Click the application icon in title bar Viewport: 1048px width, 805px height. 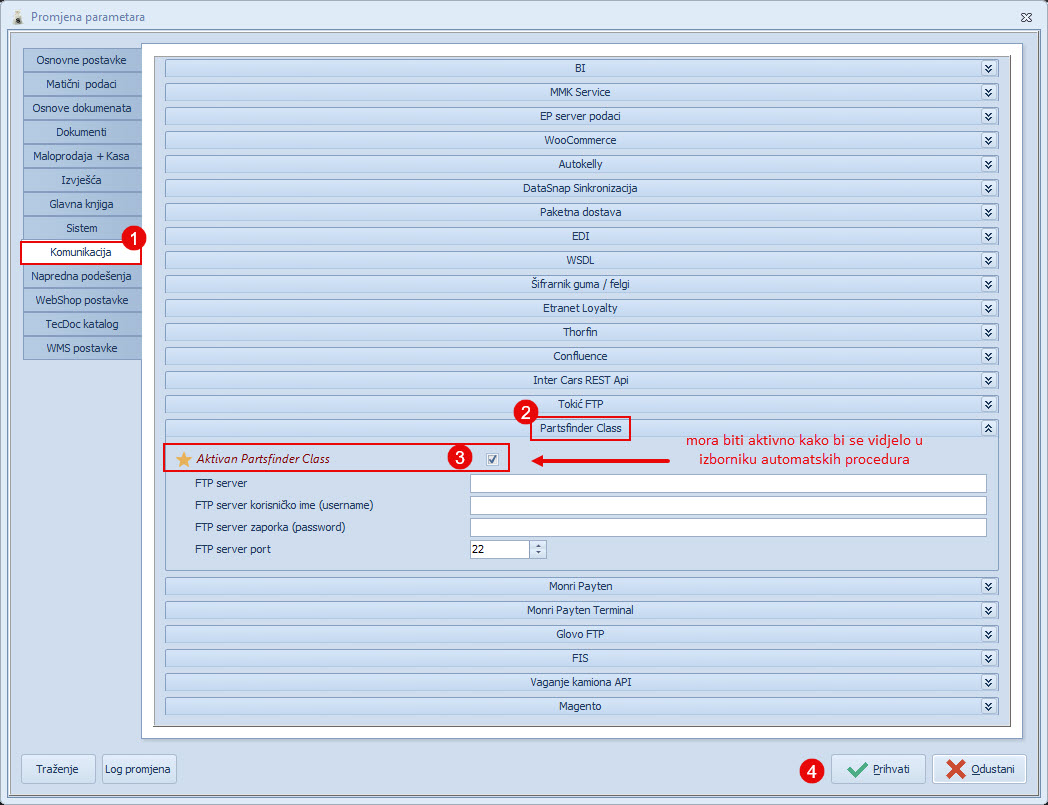coord(17,17)
